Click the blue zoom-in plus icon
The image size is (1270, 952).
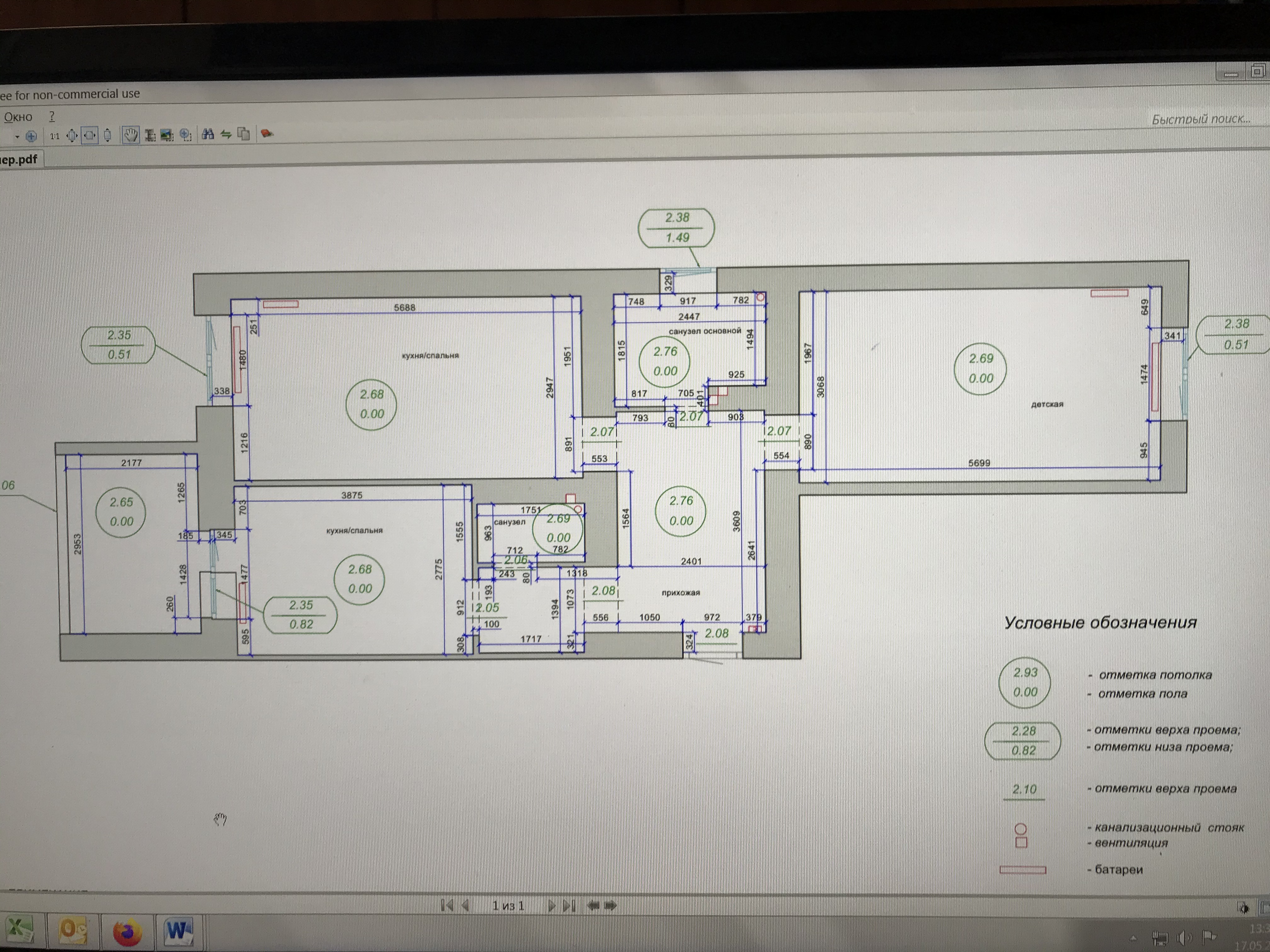[x=31, y=136]
